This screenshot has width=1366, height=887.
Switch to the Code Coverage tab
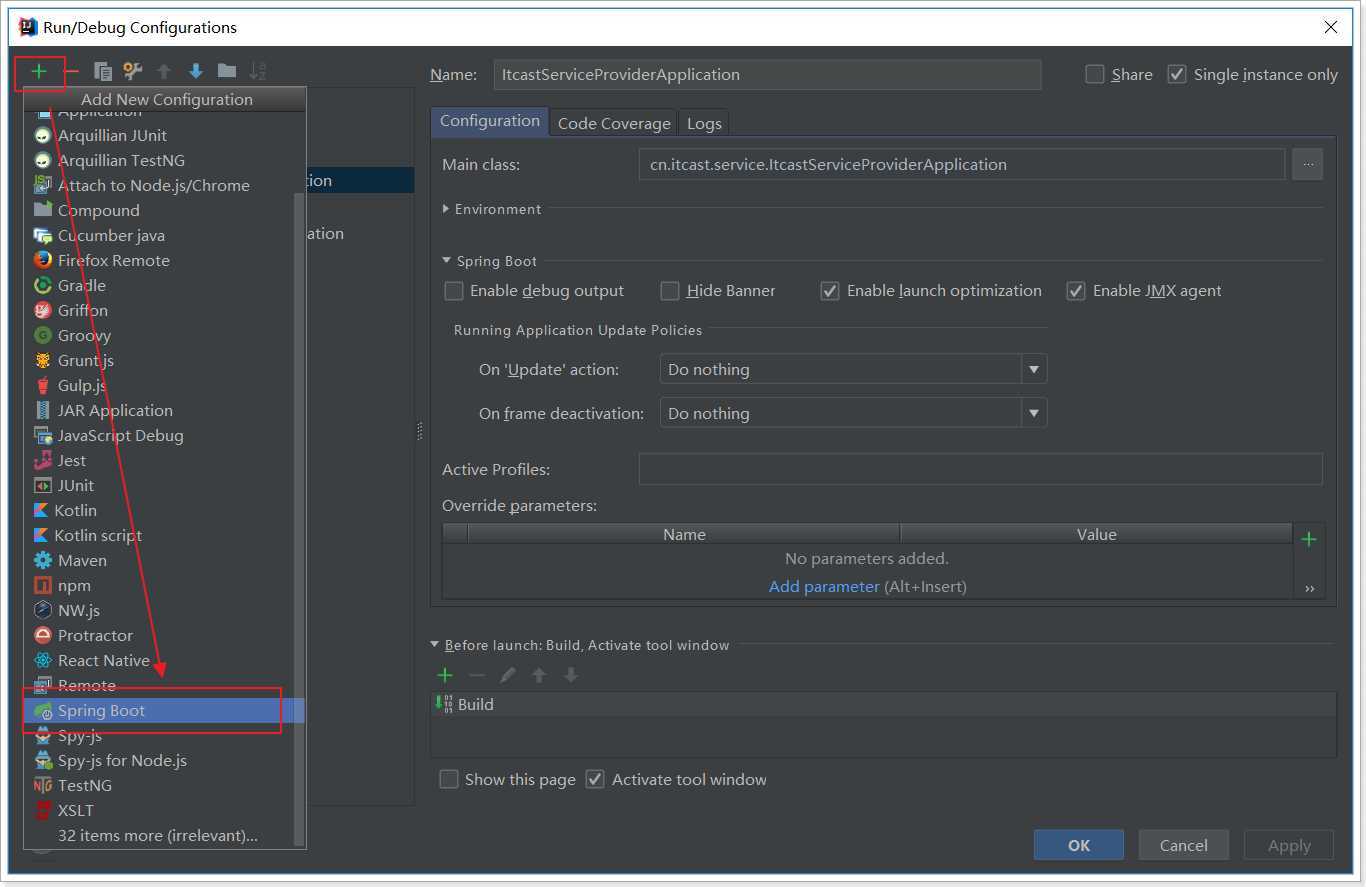click(614, 123)
